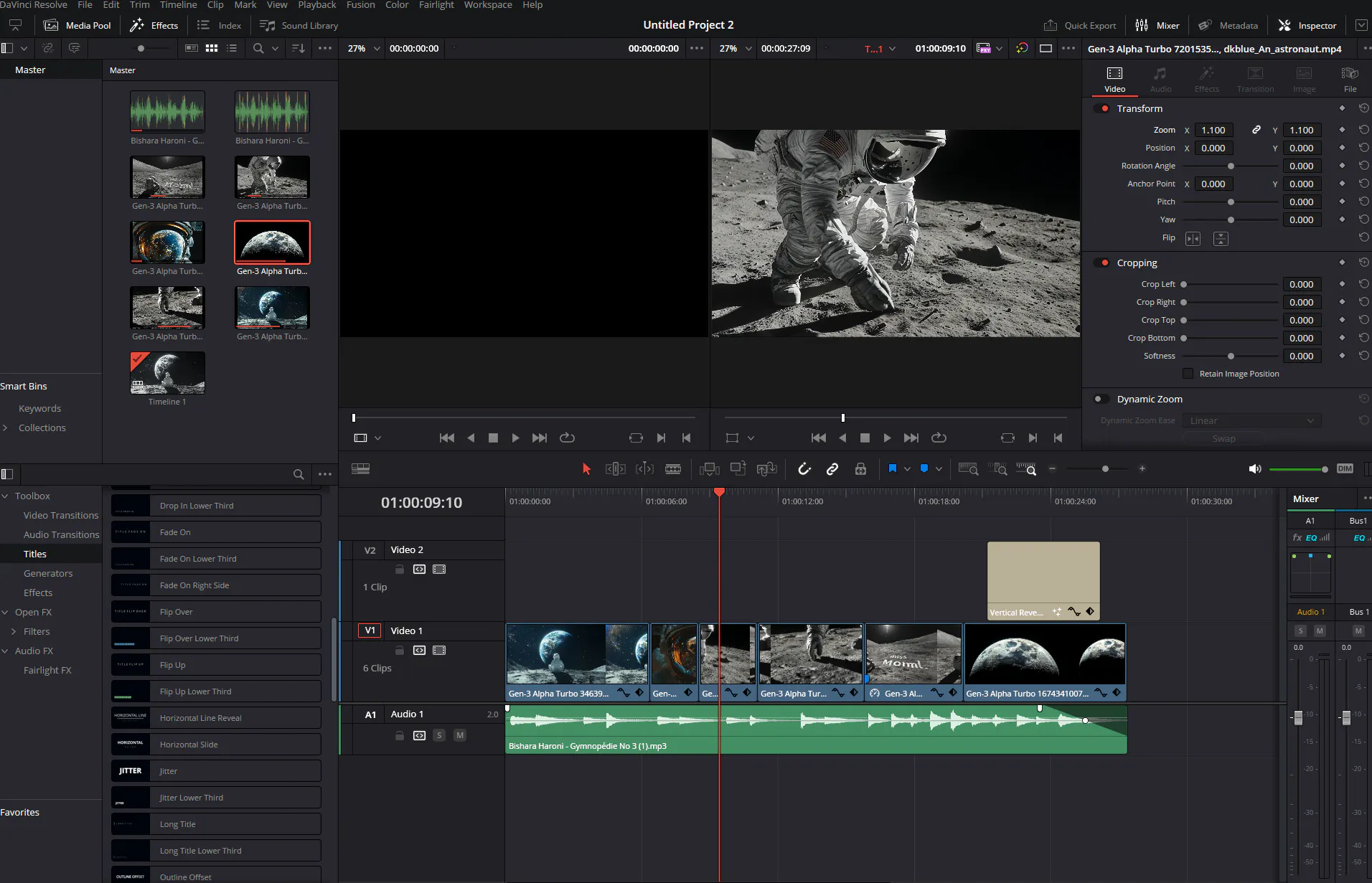1372x883 pixels.
Task: Click the Quick Export button
Action: tap(1080, 26)
